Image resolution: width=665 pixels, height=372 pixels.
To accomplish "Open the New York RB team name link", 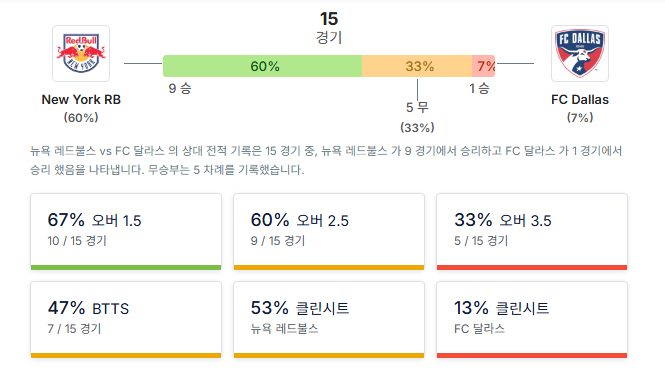I will pos(81,100).
